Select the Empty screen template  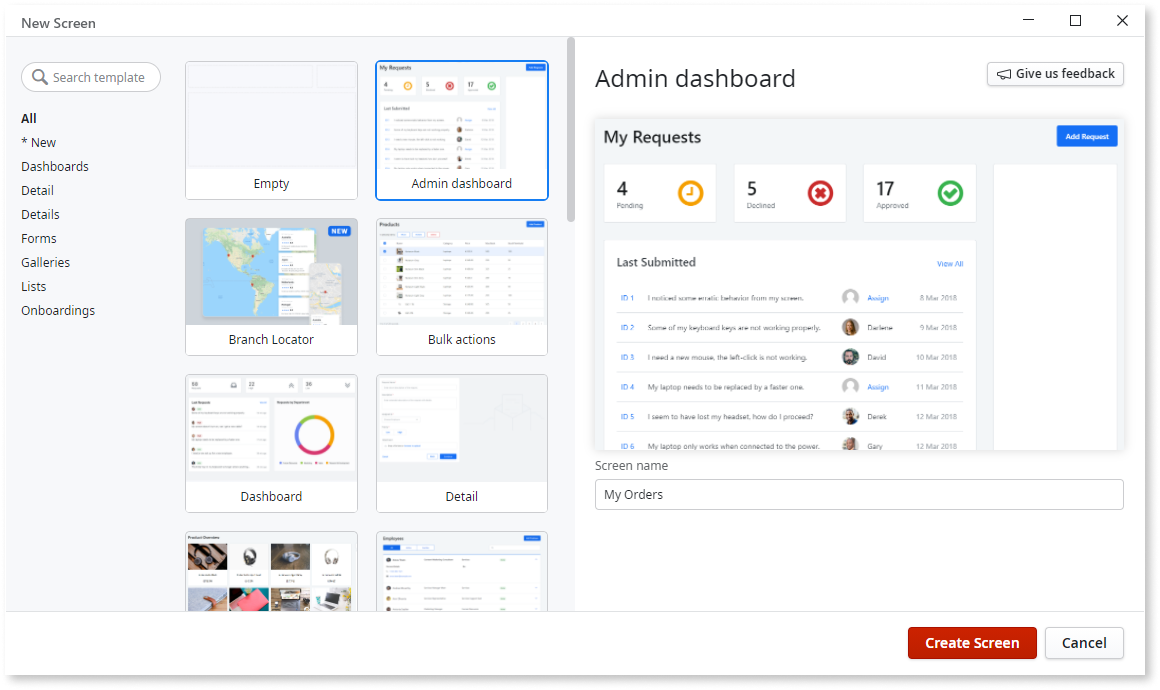[x=271, y=130]
